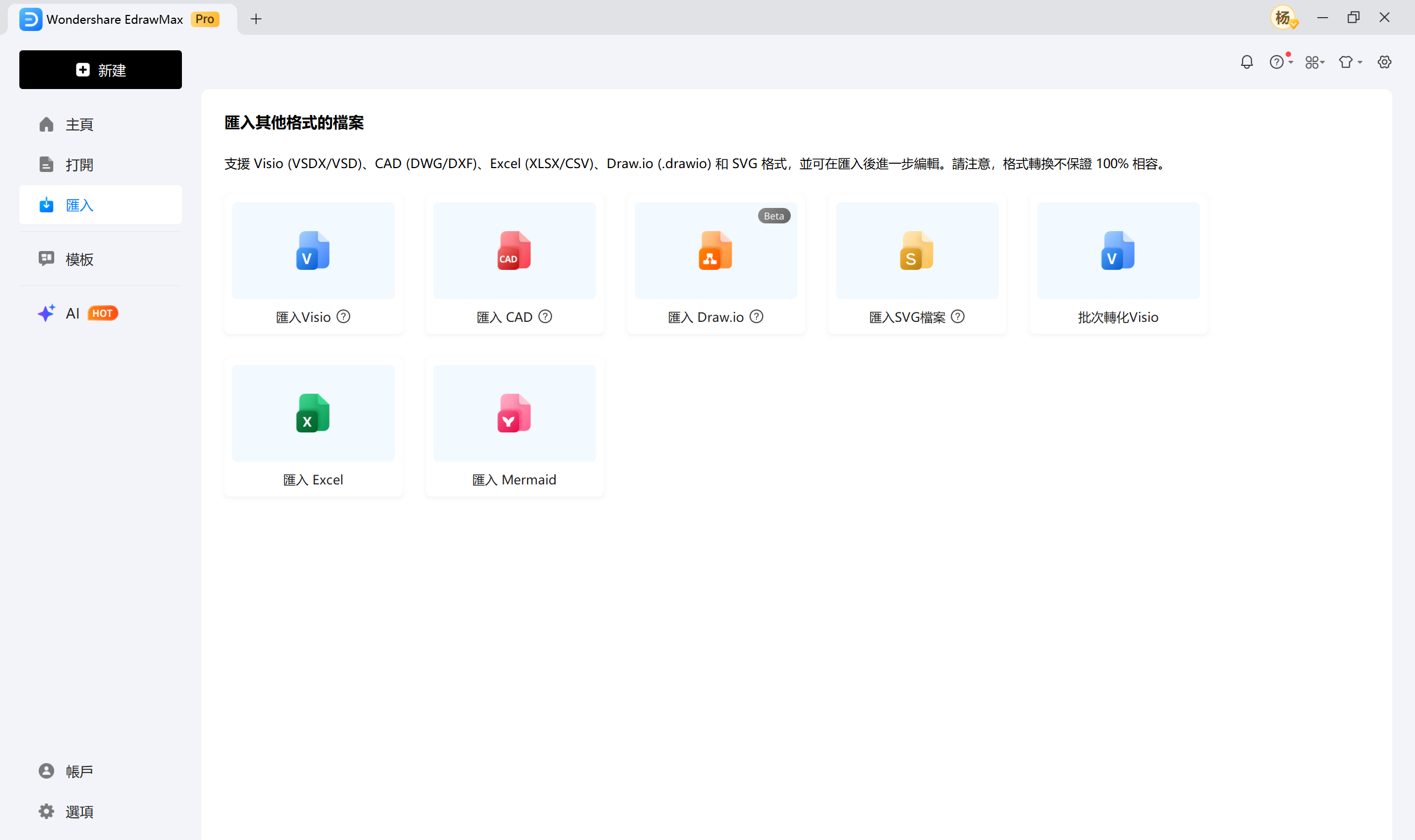Open AI HOT sidebar item
1415x840 pixels.
(78, 314)
